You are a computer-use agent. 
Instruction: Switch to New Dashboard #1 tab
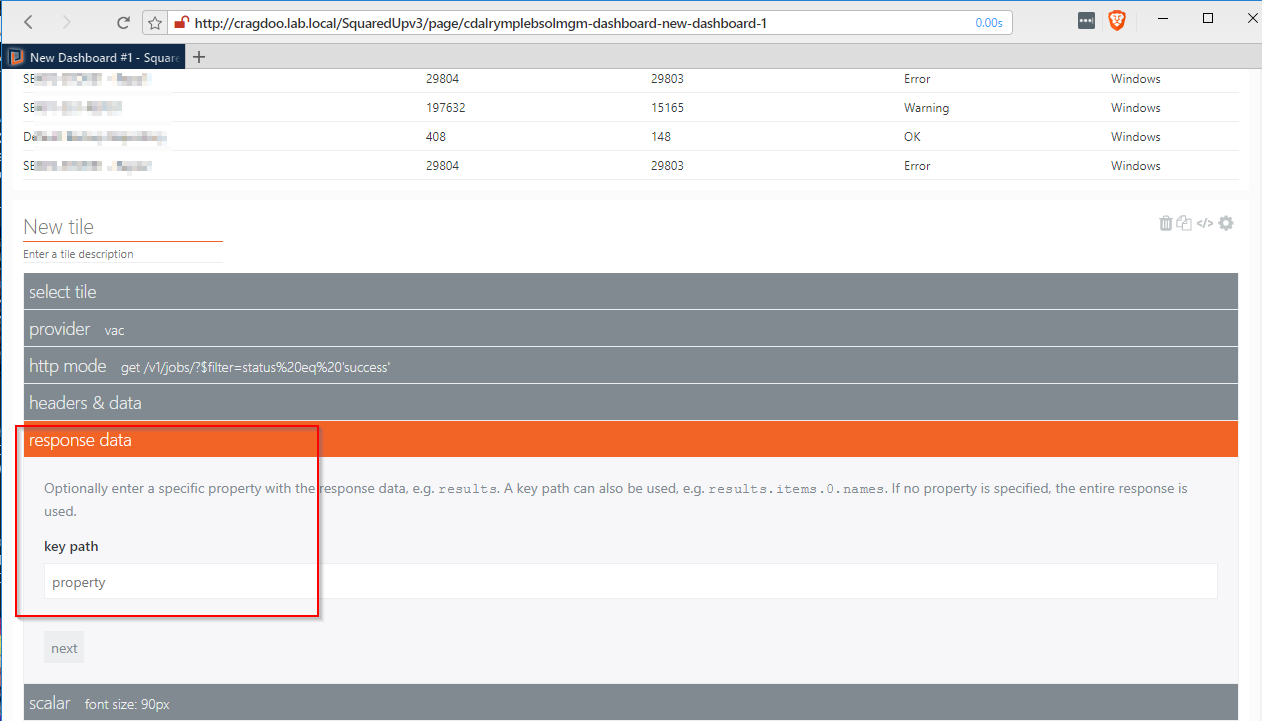pos(95,57)
